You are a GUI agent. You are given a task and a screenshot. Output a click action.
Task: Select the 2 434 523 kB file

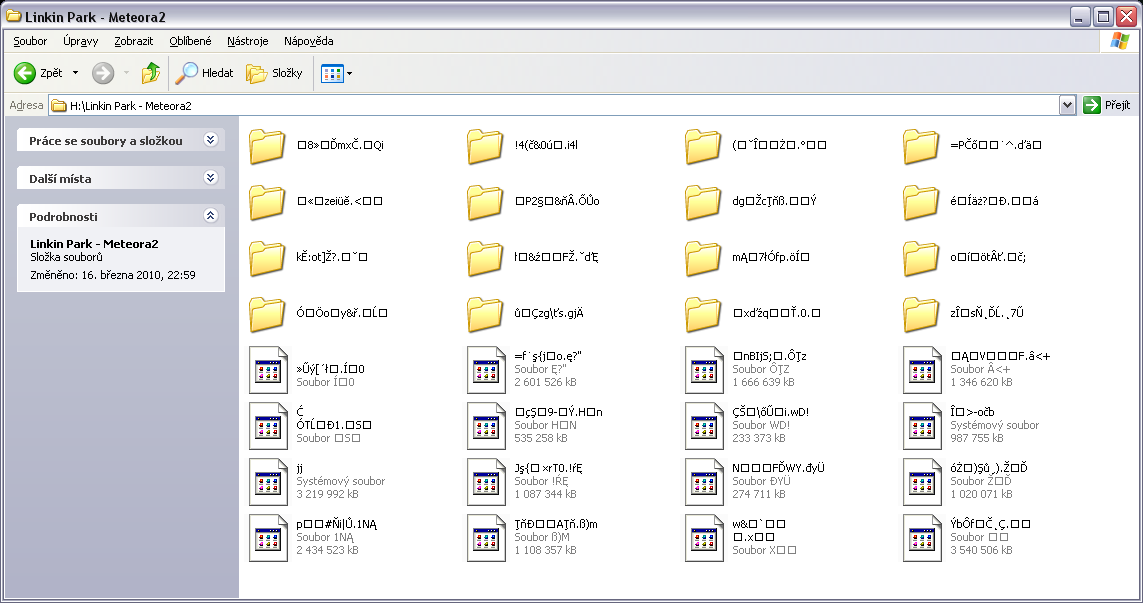[x=313, y=539]
